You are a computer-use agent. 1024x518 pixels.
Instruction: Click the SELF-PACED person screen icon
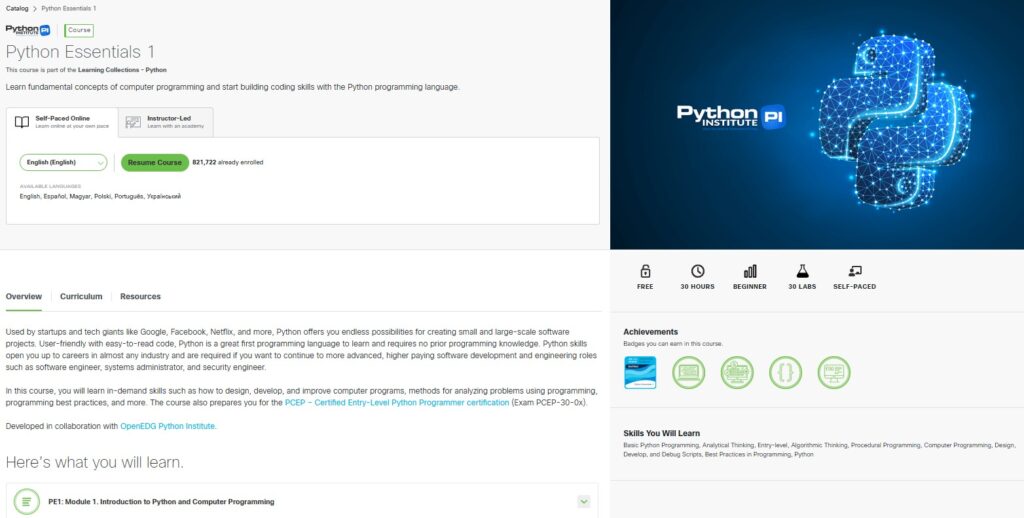(855, 270)
